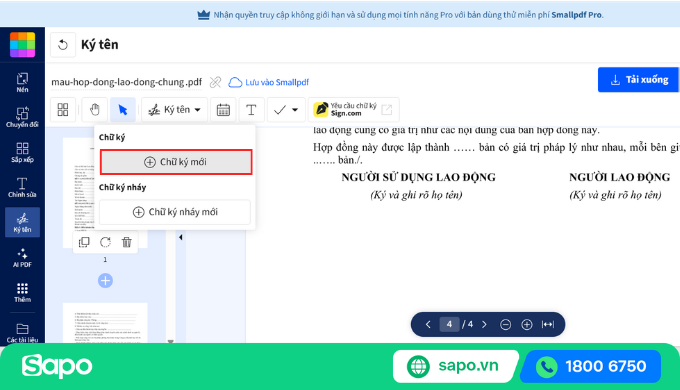Click the 1800 6750 phone button
680x390 pixels.
[592, 367]
